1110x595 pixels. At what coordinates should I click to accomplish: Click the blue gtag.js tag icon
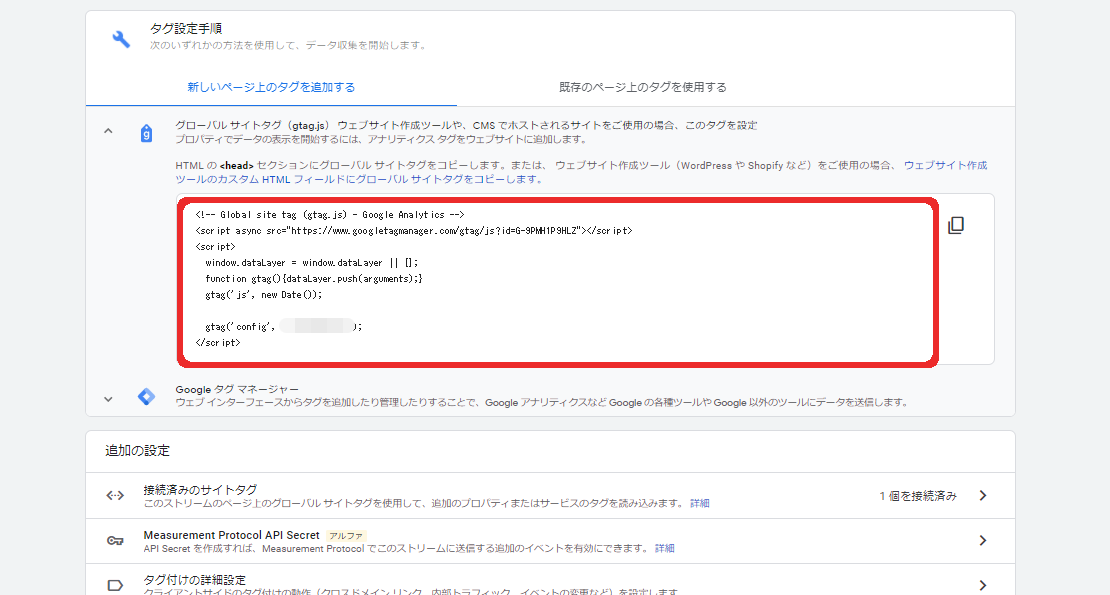pyautogui.click(x=146, y=133)
